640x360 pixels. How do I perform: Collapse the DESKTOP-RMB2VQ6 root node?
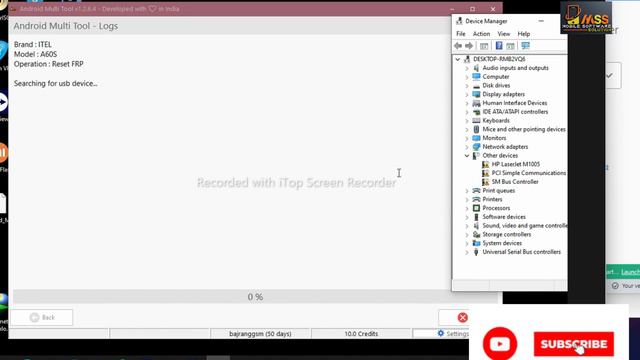(x=458, y=59)
